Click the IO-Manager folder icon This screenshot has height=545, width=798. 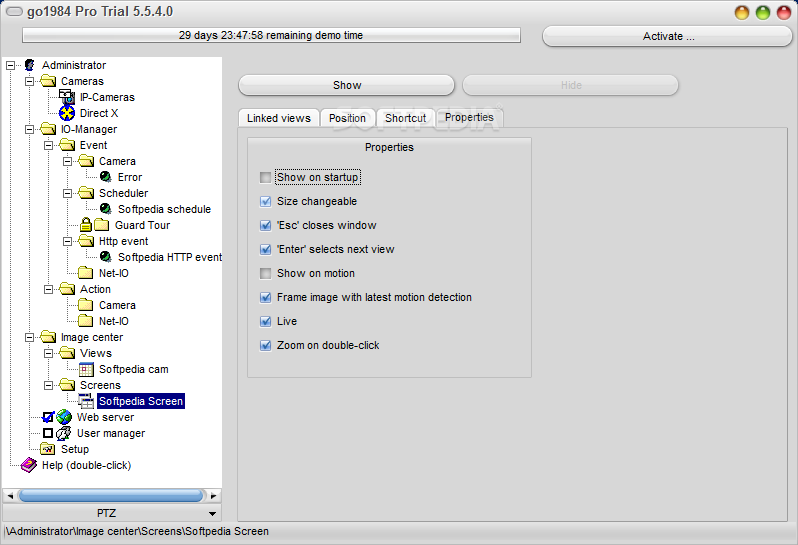pyautogui.click(x=48, y=129)
